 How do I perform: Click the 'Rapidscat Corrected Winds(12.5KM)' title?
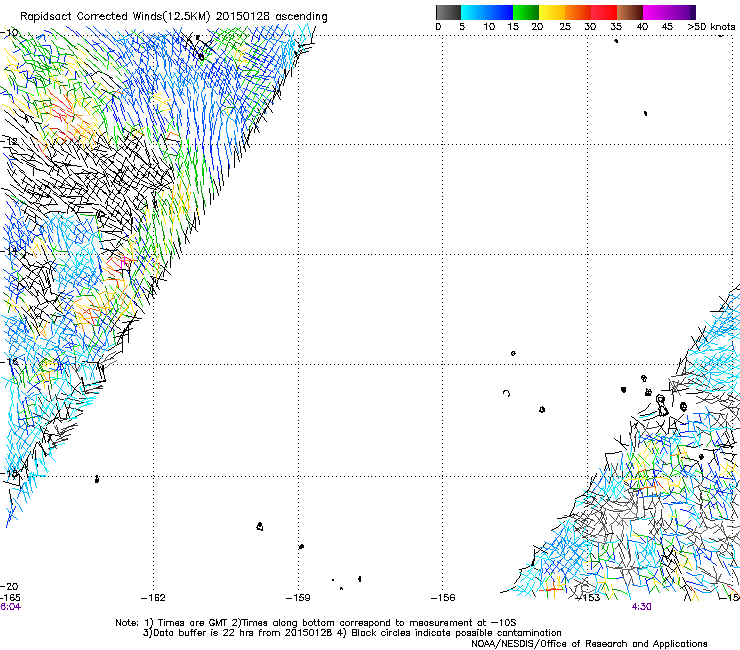(x=116, y=17)
